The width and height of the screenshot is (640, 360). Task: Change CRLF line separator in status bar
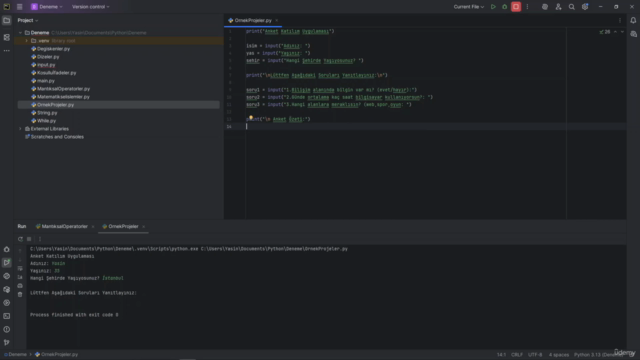tap(517, 355)
